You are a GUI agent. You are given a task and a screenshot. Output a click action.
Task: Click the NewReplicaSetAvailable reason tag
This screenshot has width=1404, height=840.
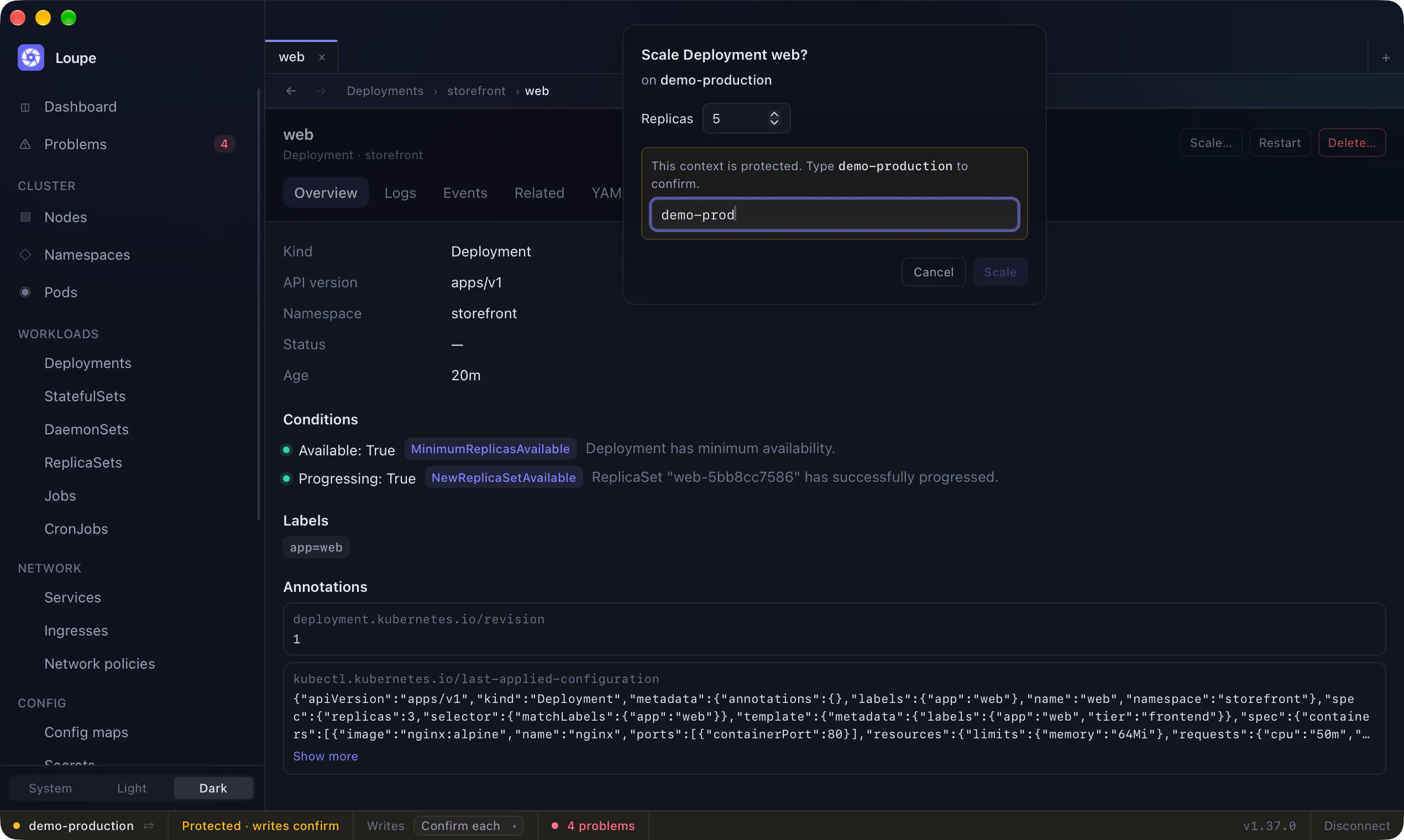(x=504, y=477)
